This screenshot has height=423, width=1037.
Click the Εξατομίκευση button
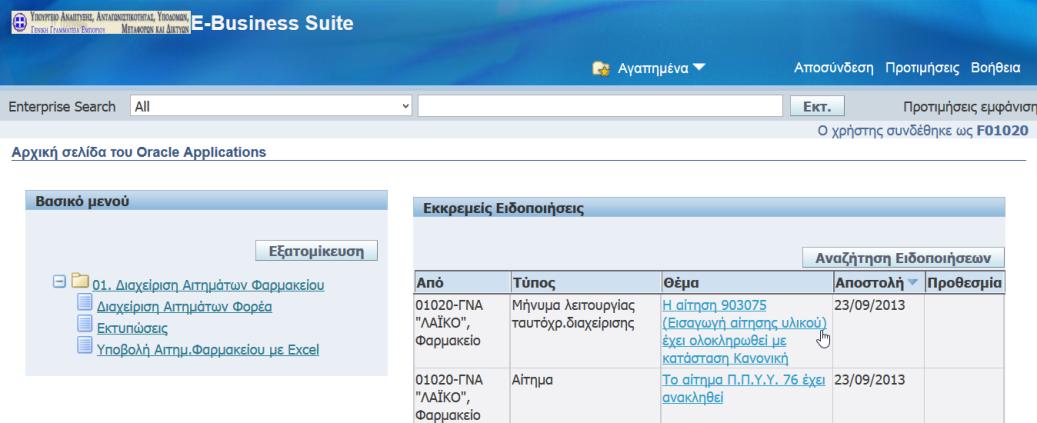pos(316,250)
